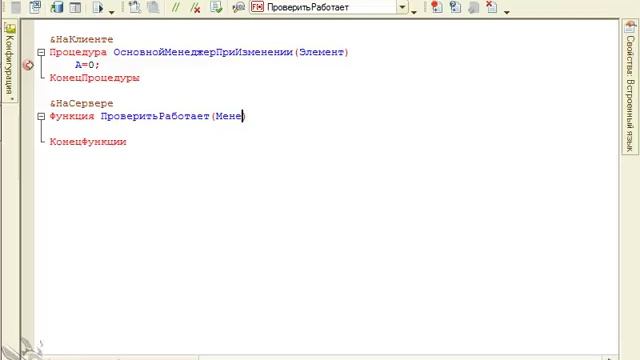Click the Мене parameter being typed

click(x=229, y=116)
